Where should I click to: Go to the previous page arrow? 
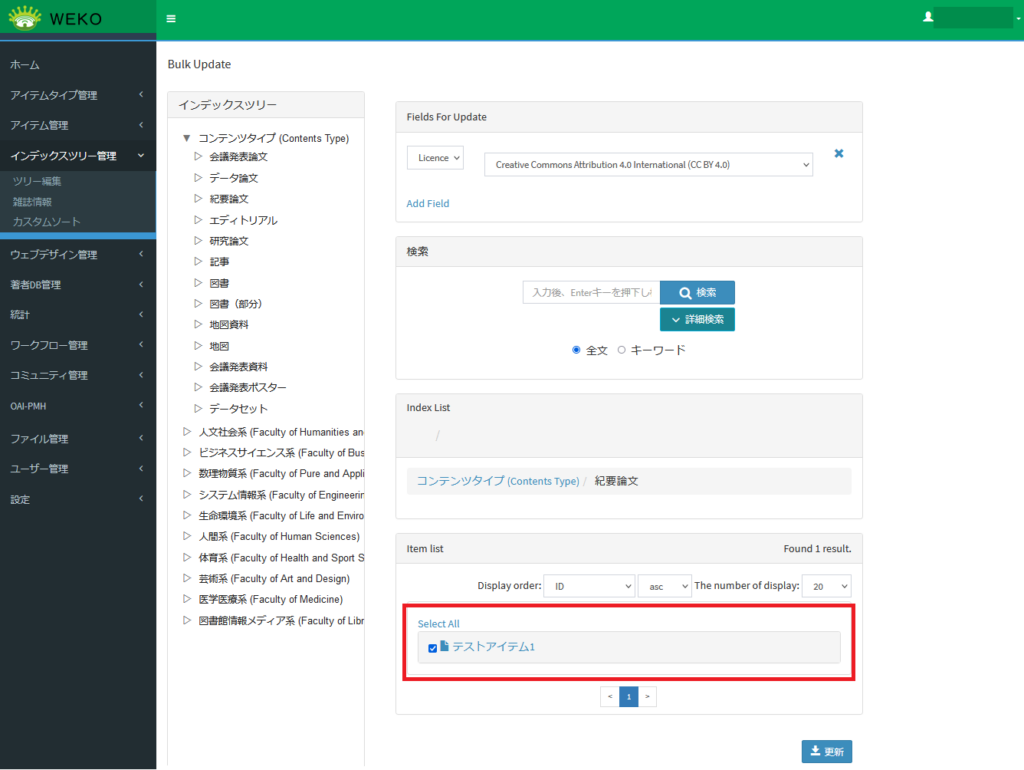610,696
